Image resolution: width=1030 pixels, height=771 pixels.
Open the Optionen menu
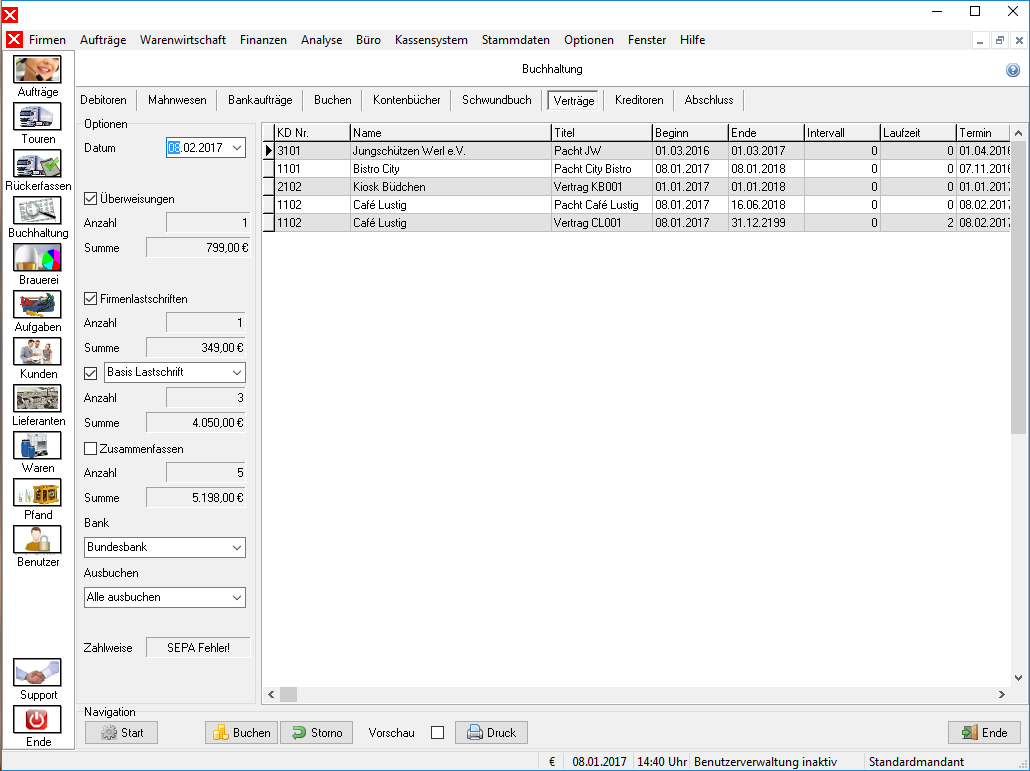(589, 40)
